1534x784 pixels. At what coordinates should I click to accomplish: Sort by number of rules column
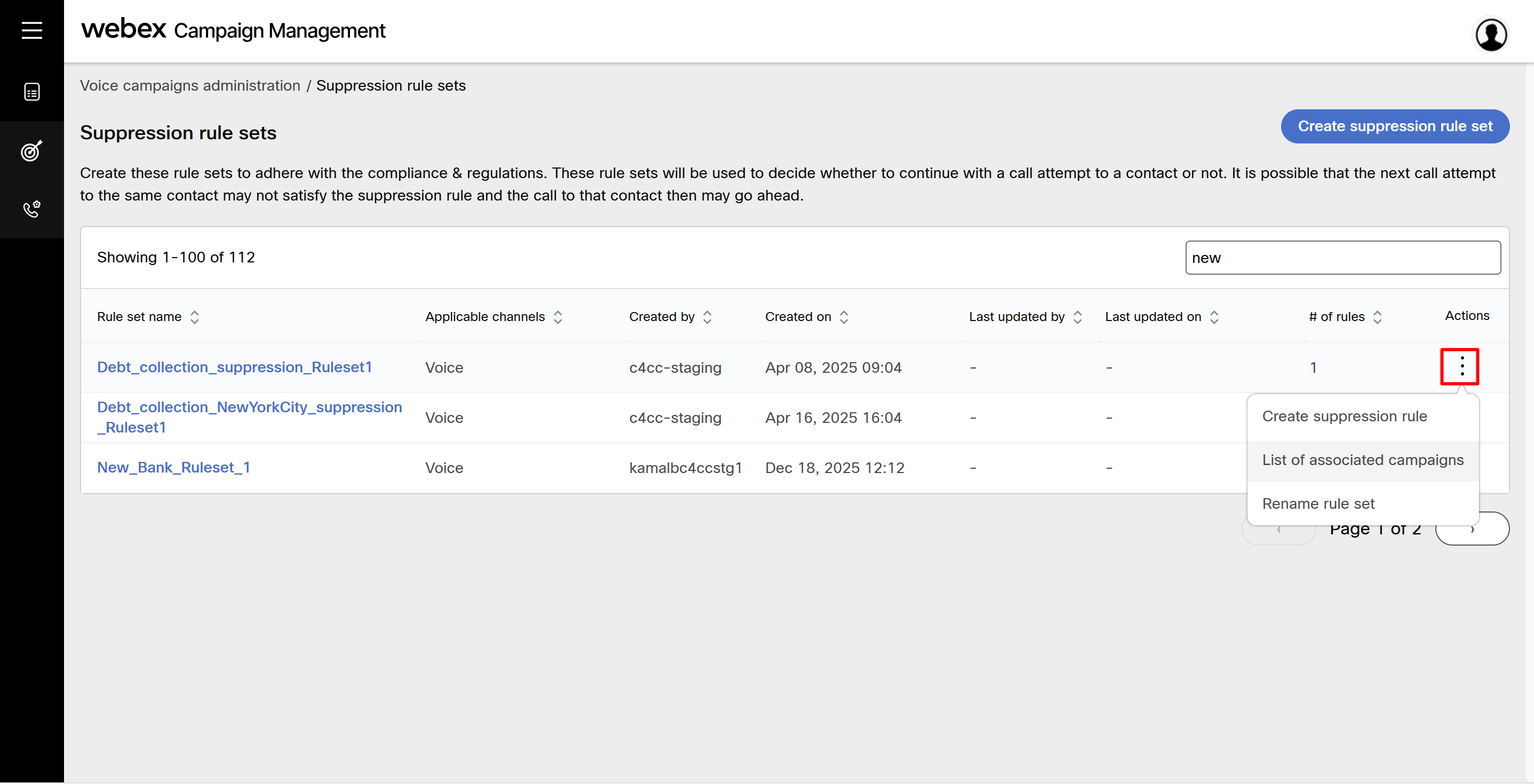pos(1377,317)
